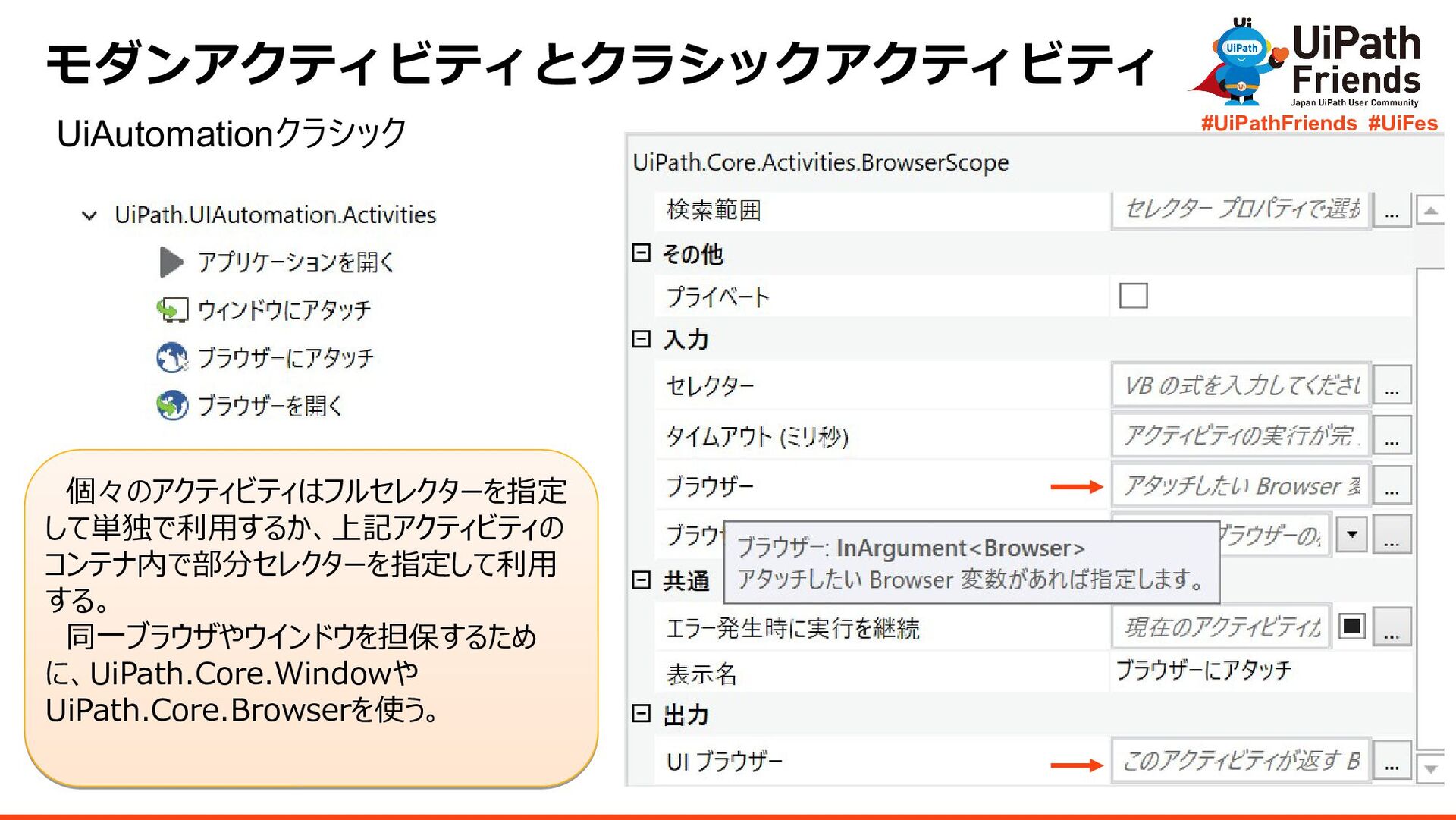
Task: Click the ブラウザー property label beside the arrow
Action: 710,485
